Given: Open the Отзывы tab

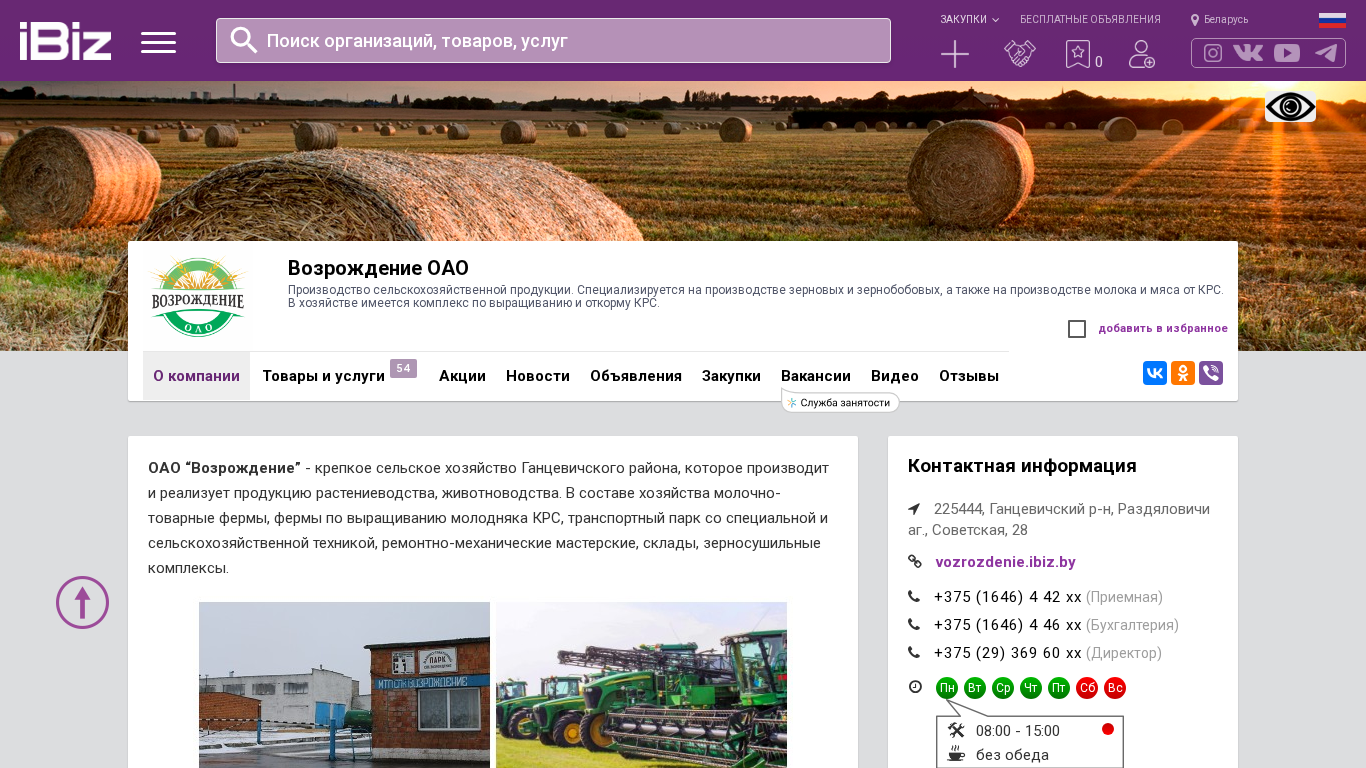Looking at the screenshot, I should click(x=969, y=376).
